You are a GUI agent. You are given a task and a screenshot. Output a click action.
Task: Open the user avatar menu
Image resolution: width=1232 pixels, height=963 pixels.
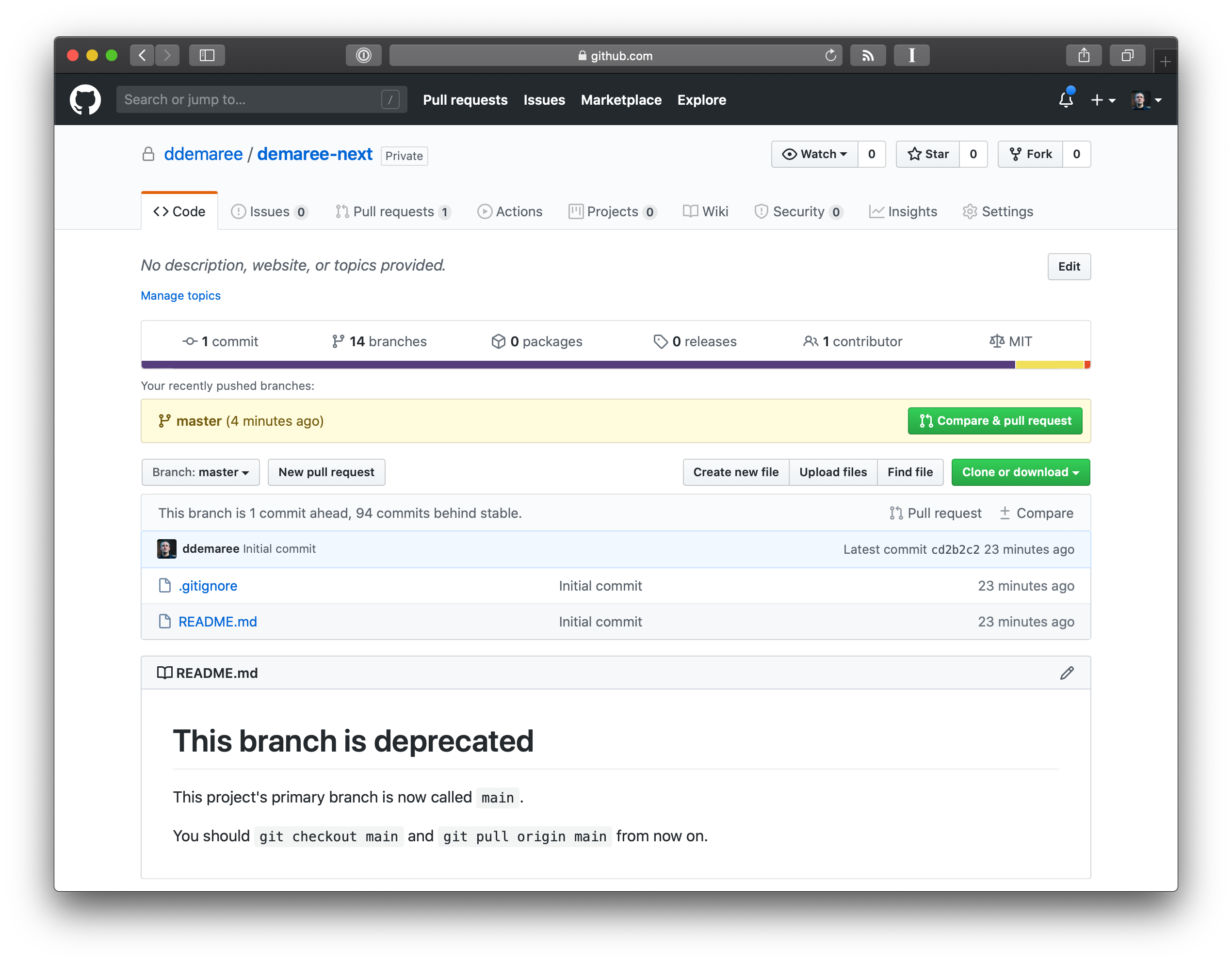[x=1146, y=100]
